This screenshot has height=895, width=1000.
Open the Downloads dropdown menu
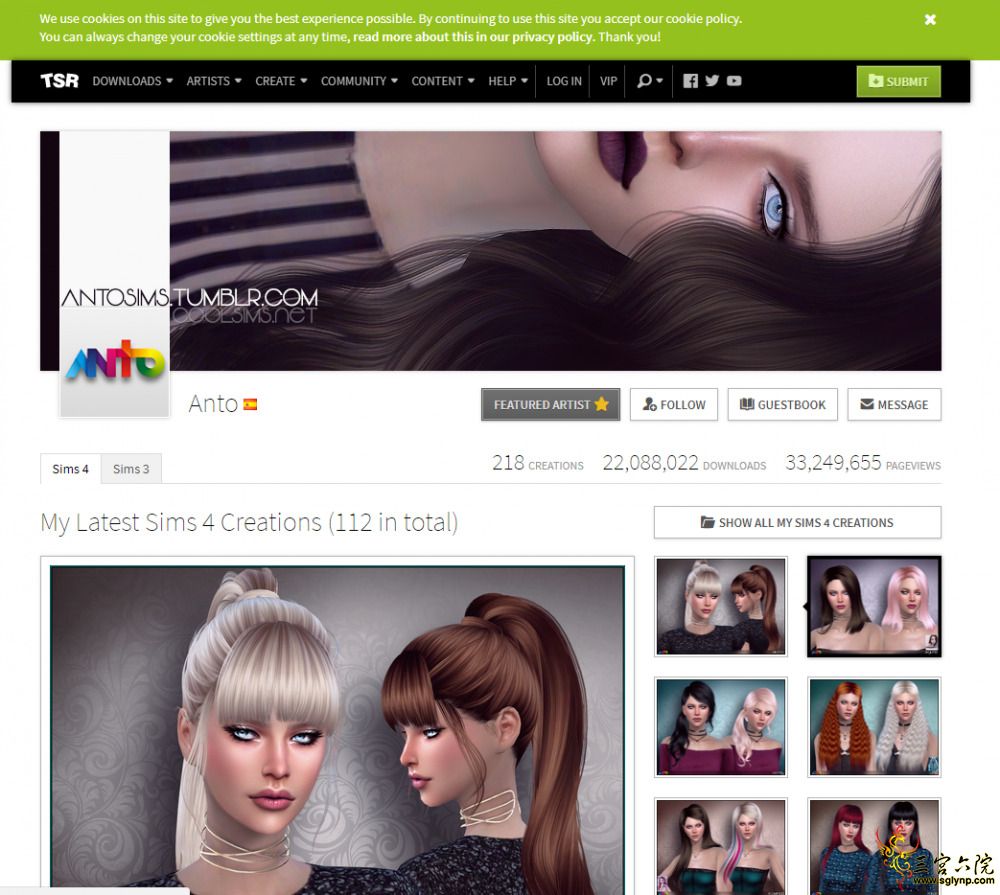(133, 81)
